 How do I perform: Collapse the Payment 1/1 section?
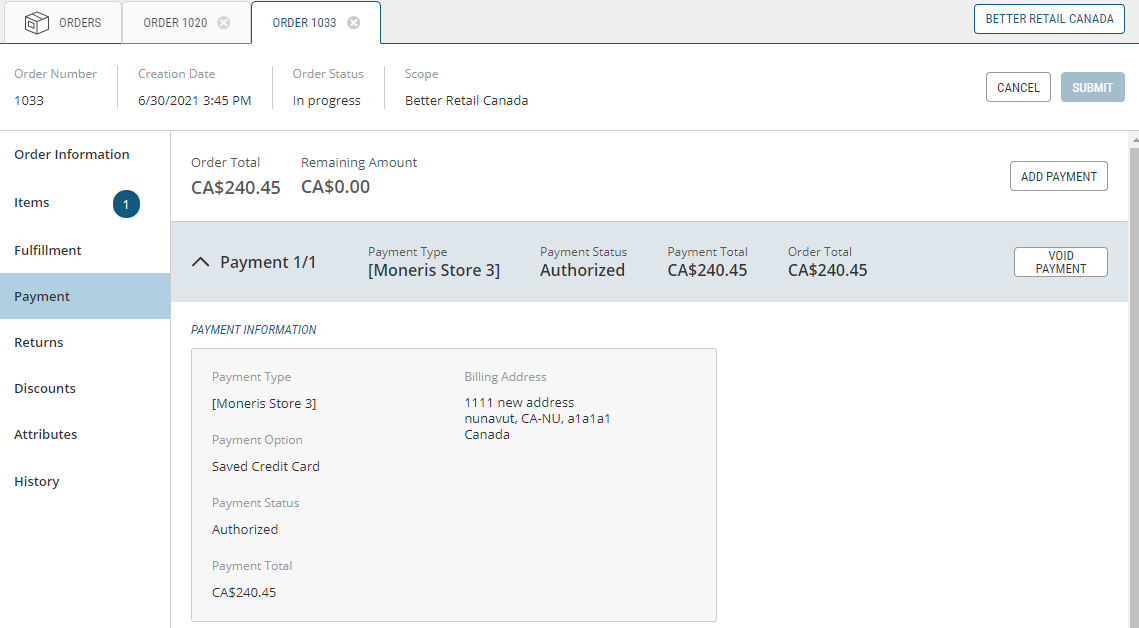[200, 262]
